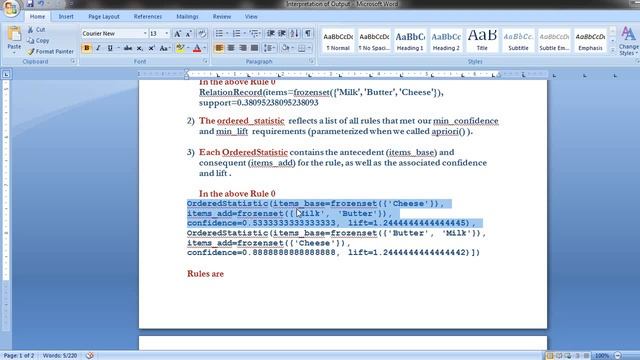Viewport: 640px width, 360px height.
Task: Open font color dropdown arrow
Action: pos(204,48)
